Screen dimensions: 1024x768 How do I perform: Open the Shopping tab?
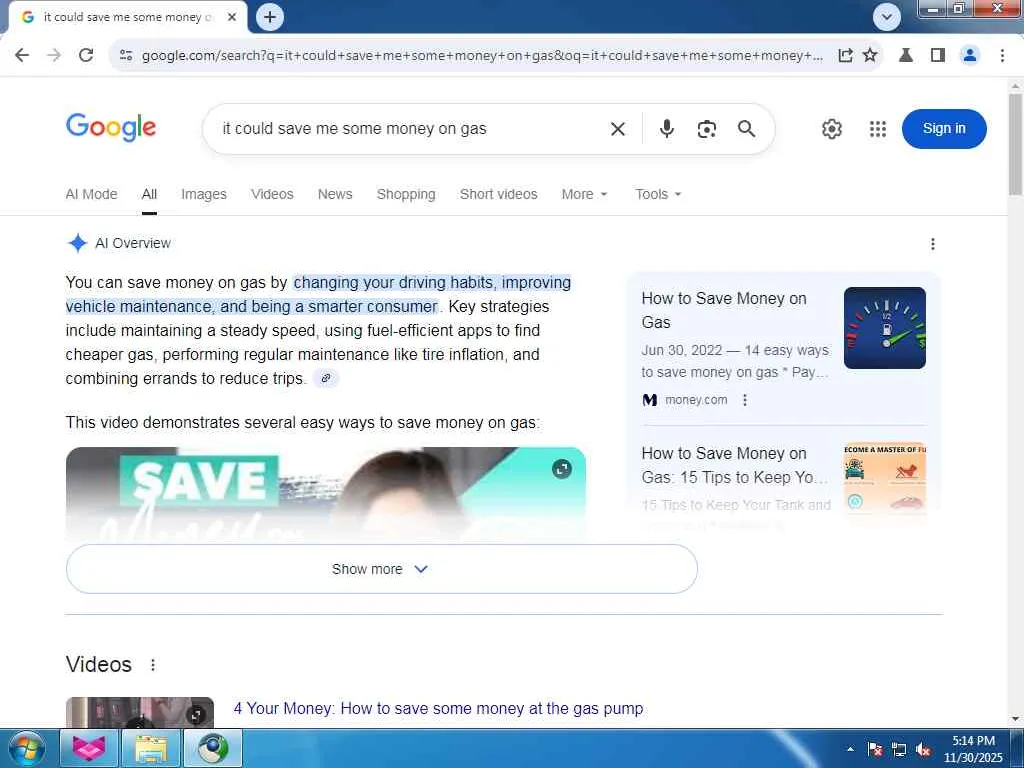pos(406,195)
